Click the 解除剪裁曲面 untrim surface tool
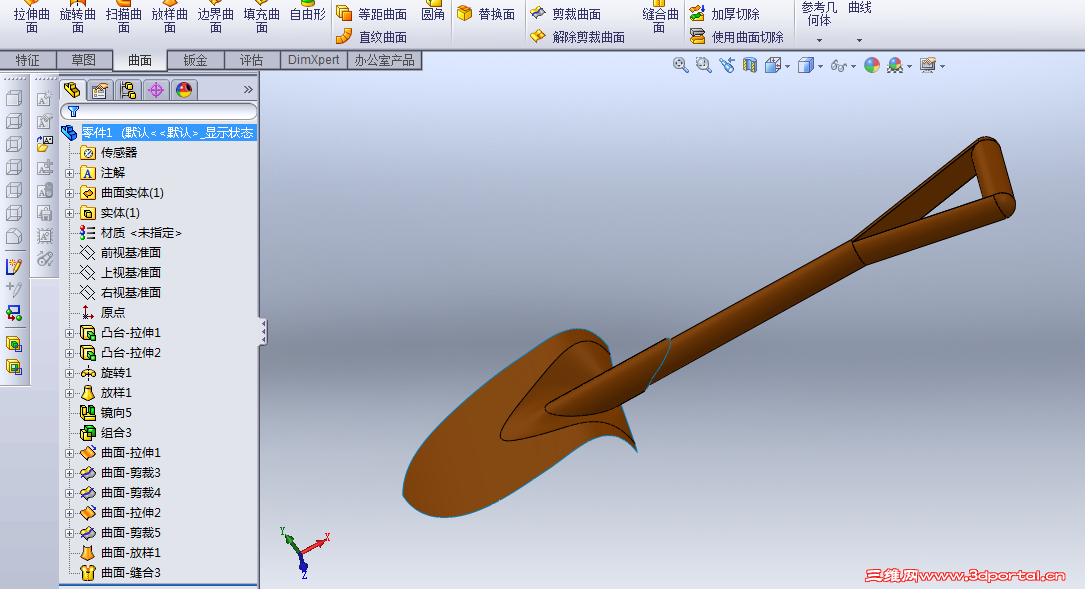The width and height of the screenshot is (1085, 589). point(577,37)
